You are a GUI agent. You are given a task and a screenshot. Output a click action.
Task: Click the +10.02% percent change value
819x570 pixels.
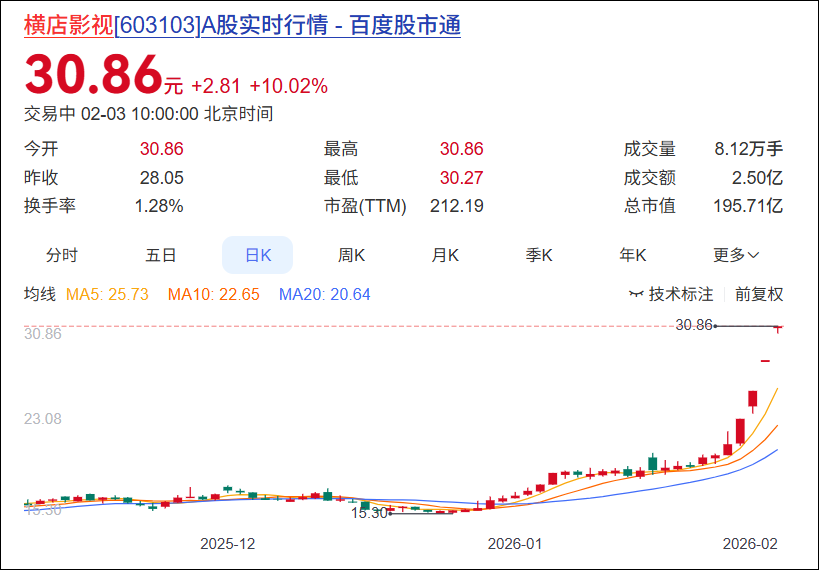pos(289,86)
